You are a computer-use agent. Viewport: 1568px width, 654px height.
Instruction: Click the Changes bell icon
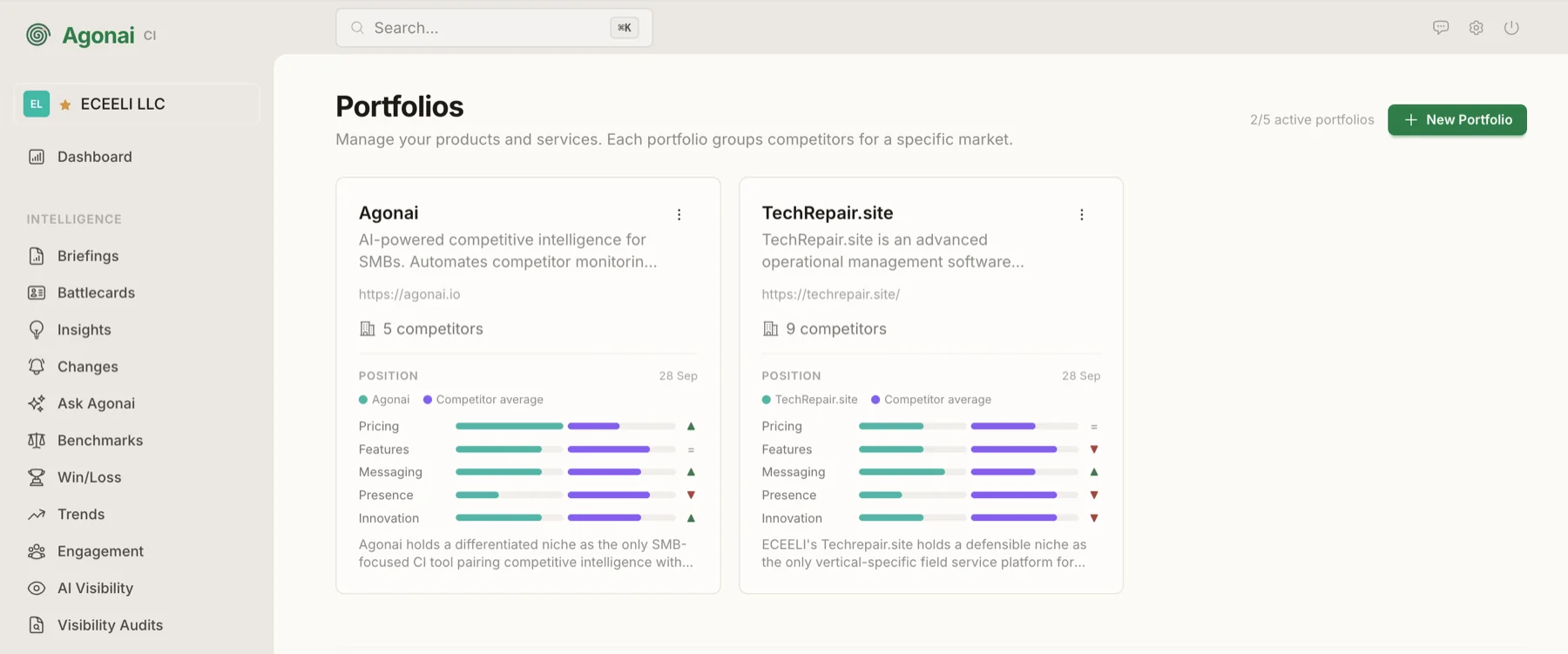point(37,367)
